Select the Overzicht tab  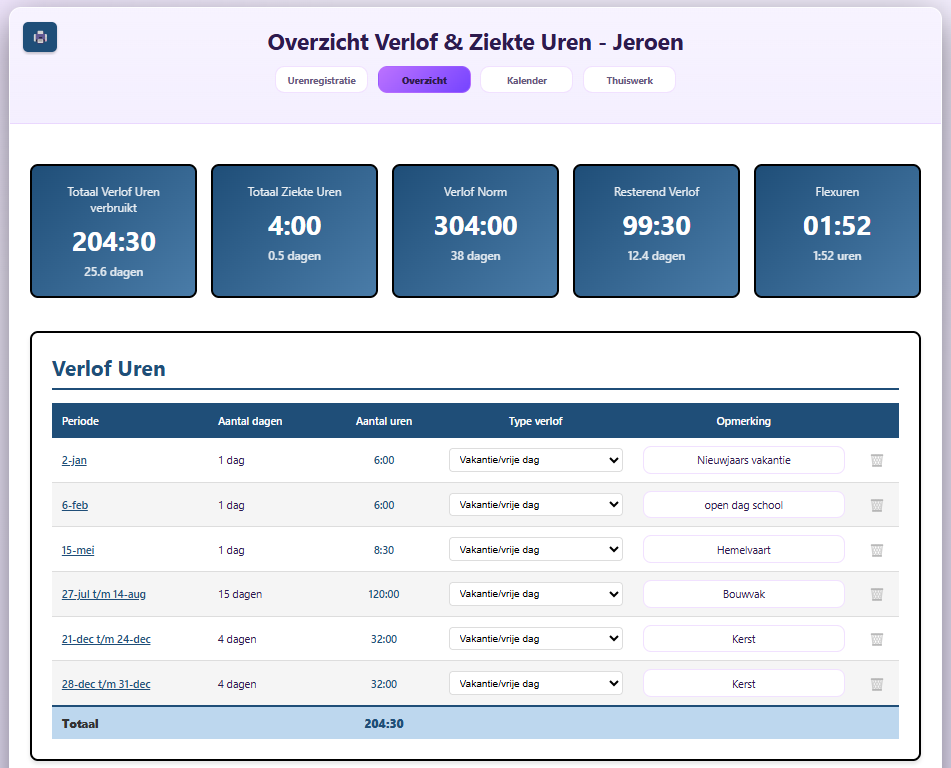point(424,80)
